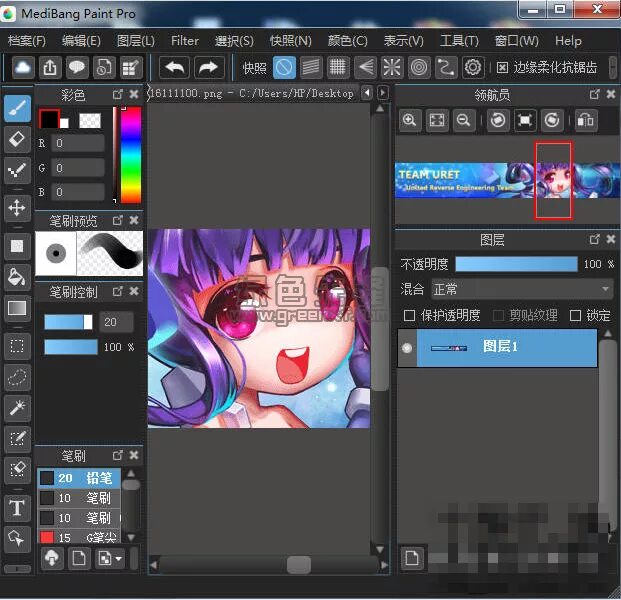Enable vanishing point snap
621x600 pixels.
coord(365,68)
